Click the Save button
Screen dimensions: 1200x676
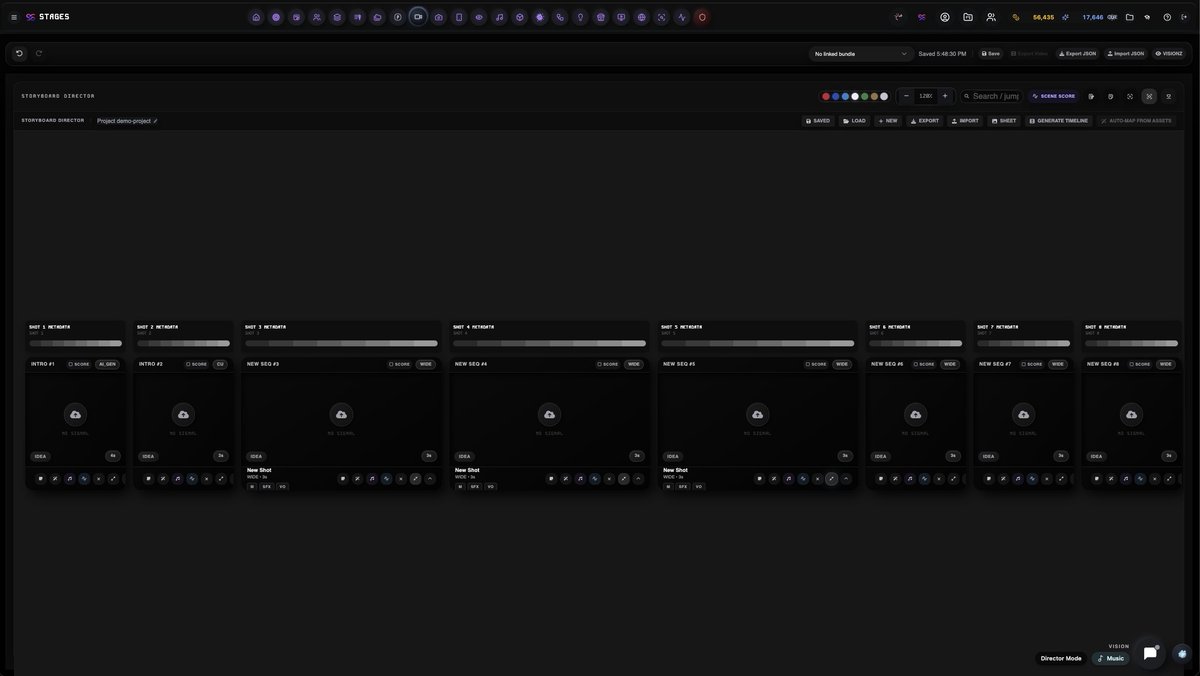(990, 53)
